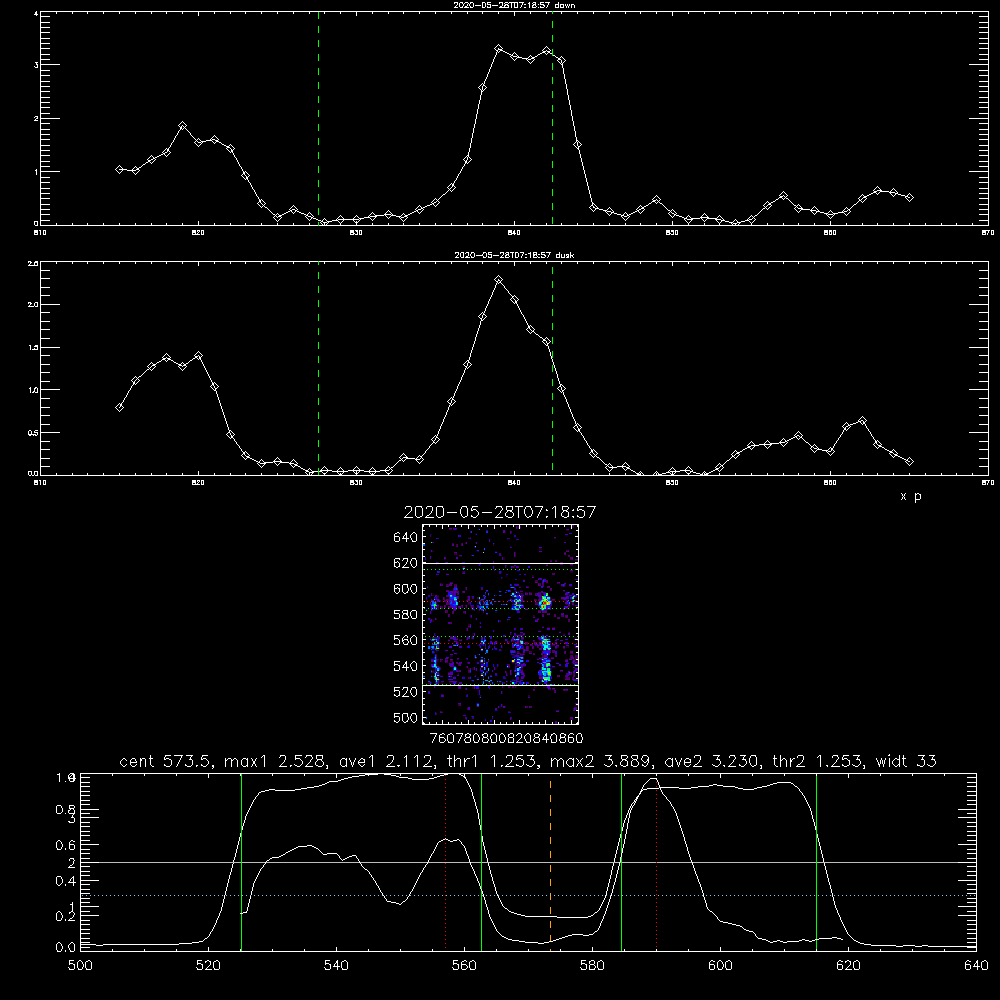This screenshot has height=1000, width=1000.
Task: Click the x-axis label 600 in bottom profile plot
Action: [x=720, y=966]
